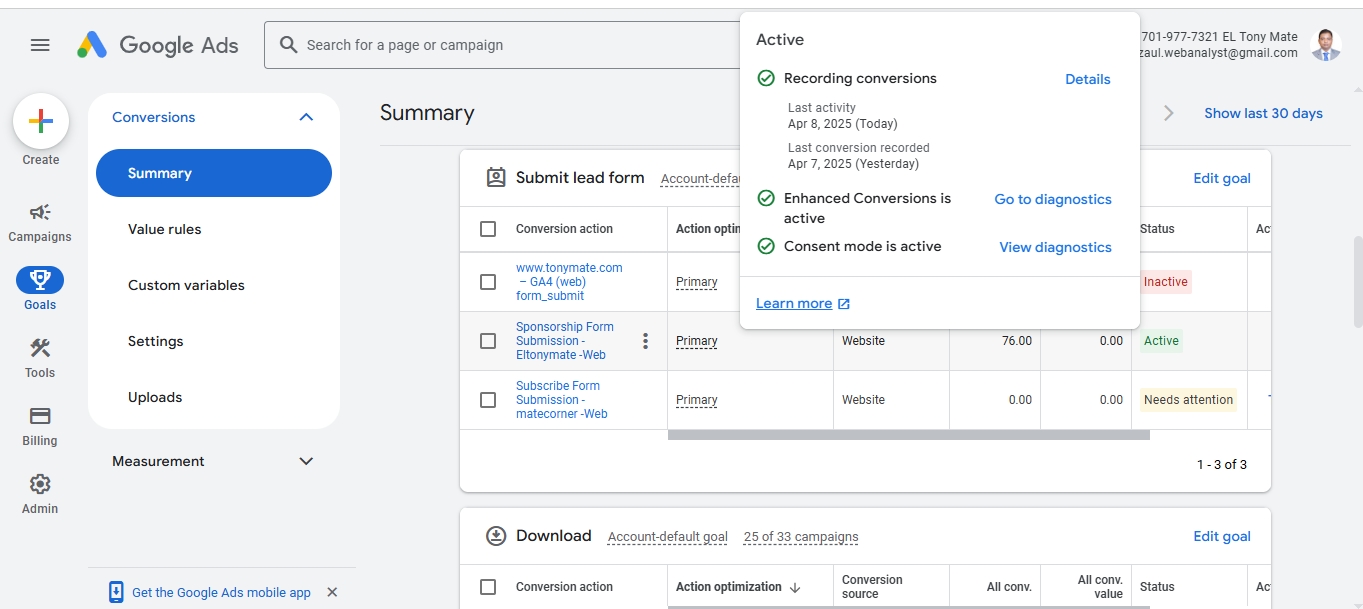Click the page vertical scrollbar
The width and height of the screenshot is (1363, 609).
[1356, 281]
